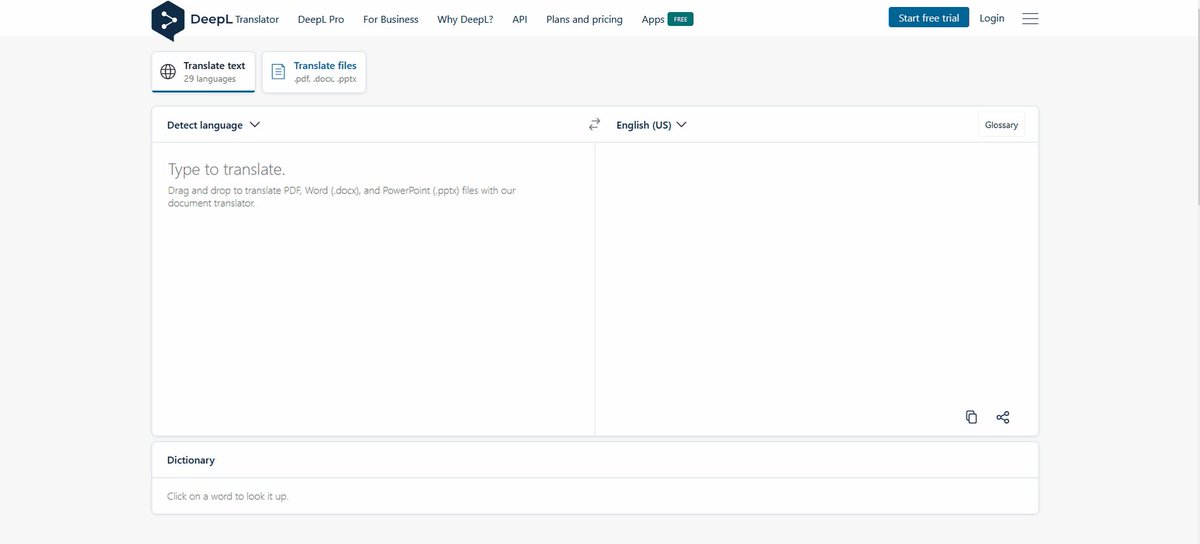Open the Detect language dropdown
This screenshot has height=544, width=1200.
213,125
